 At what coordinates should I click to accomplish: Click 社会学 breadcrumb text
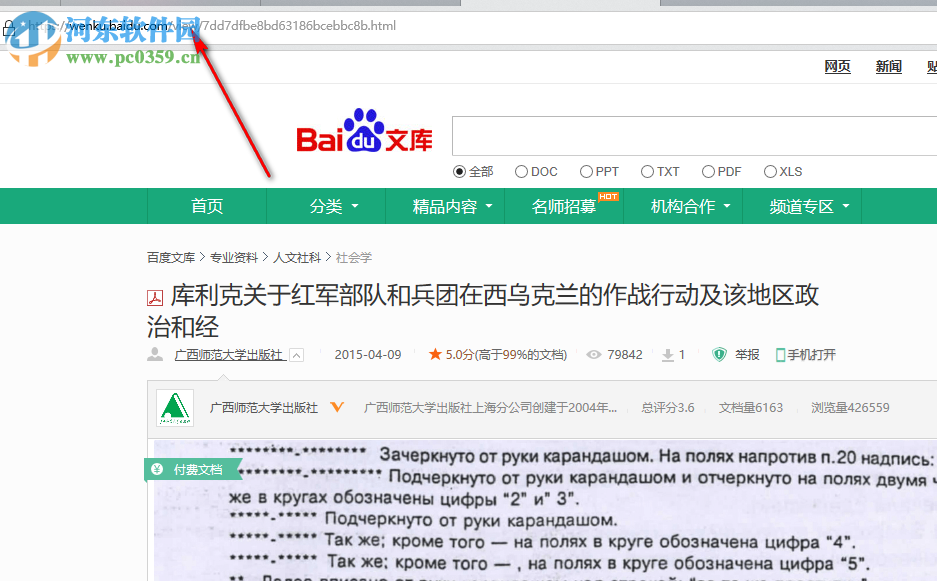point(354,258)
